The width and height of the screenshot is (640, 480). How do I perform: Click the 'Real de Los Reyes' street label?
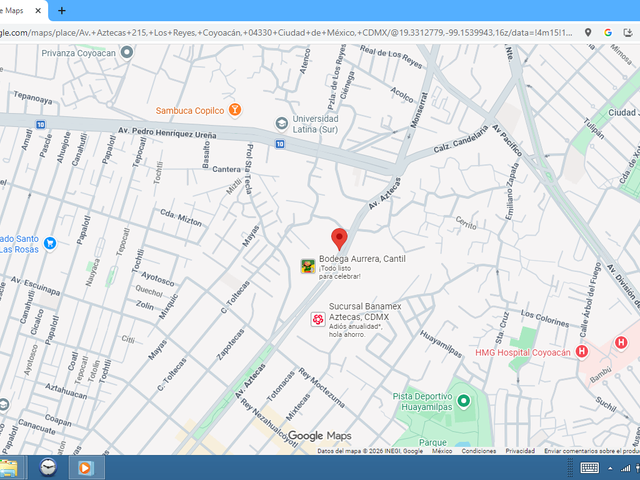[391, 56]
